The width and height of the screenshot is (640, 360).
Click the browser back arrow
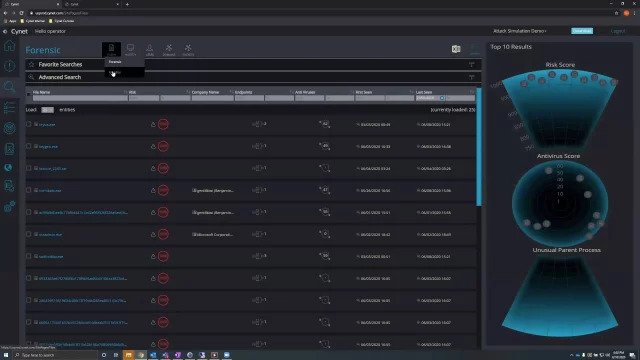[5, 13]
